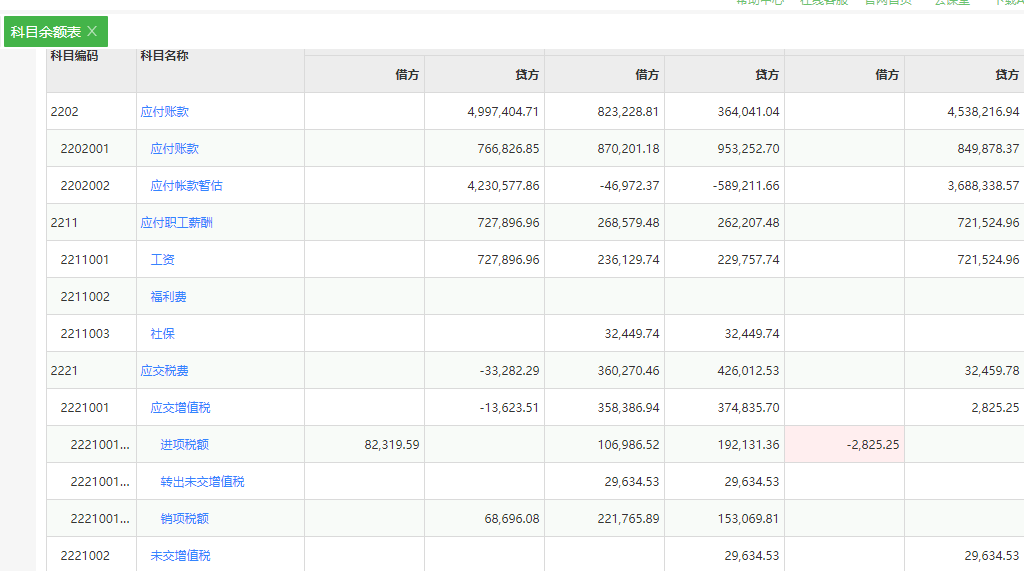The width and height of the screenshot is (1024, 571).
Task: Open the 应付账款 link in row 2202001
Action: [174, 149]
